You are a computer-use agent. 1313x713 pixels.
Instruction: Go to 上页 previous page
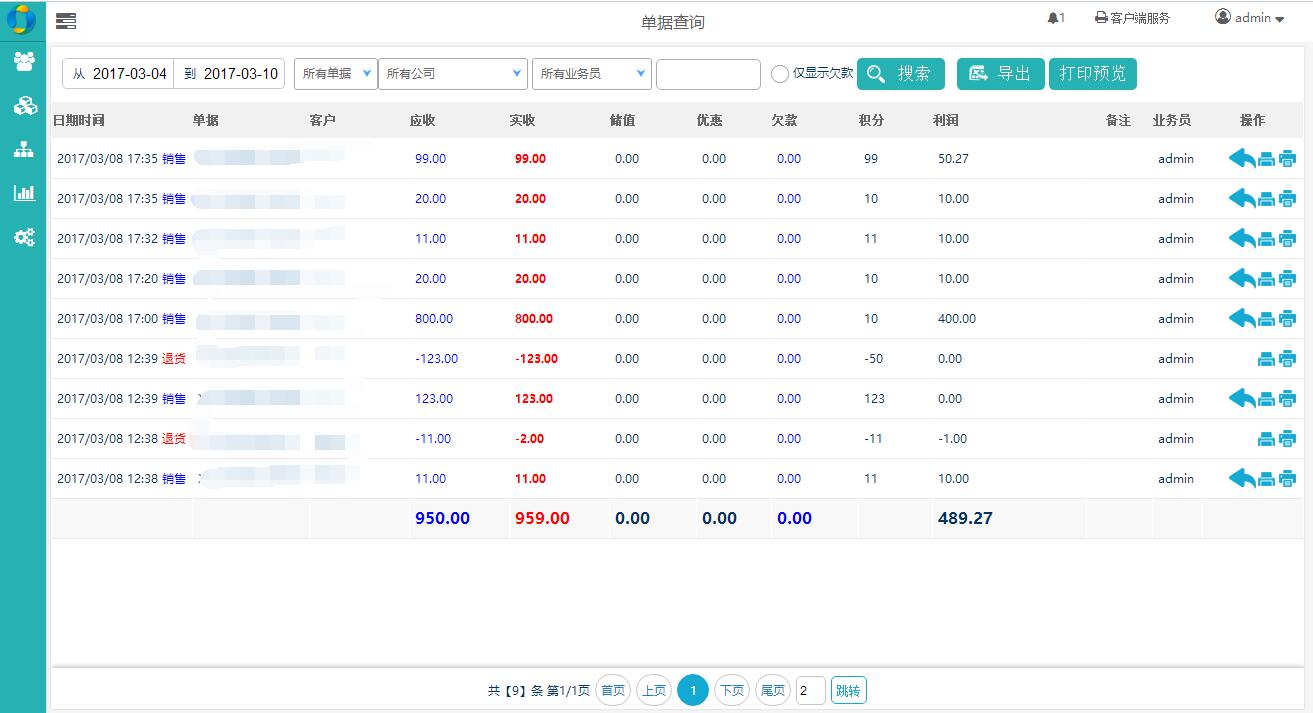(x=654, y=690)
